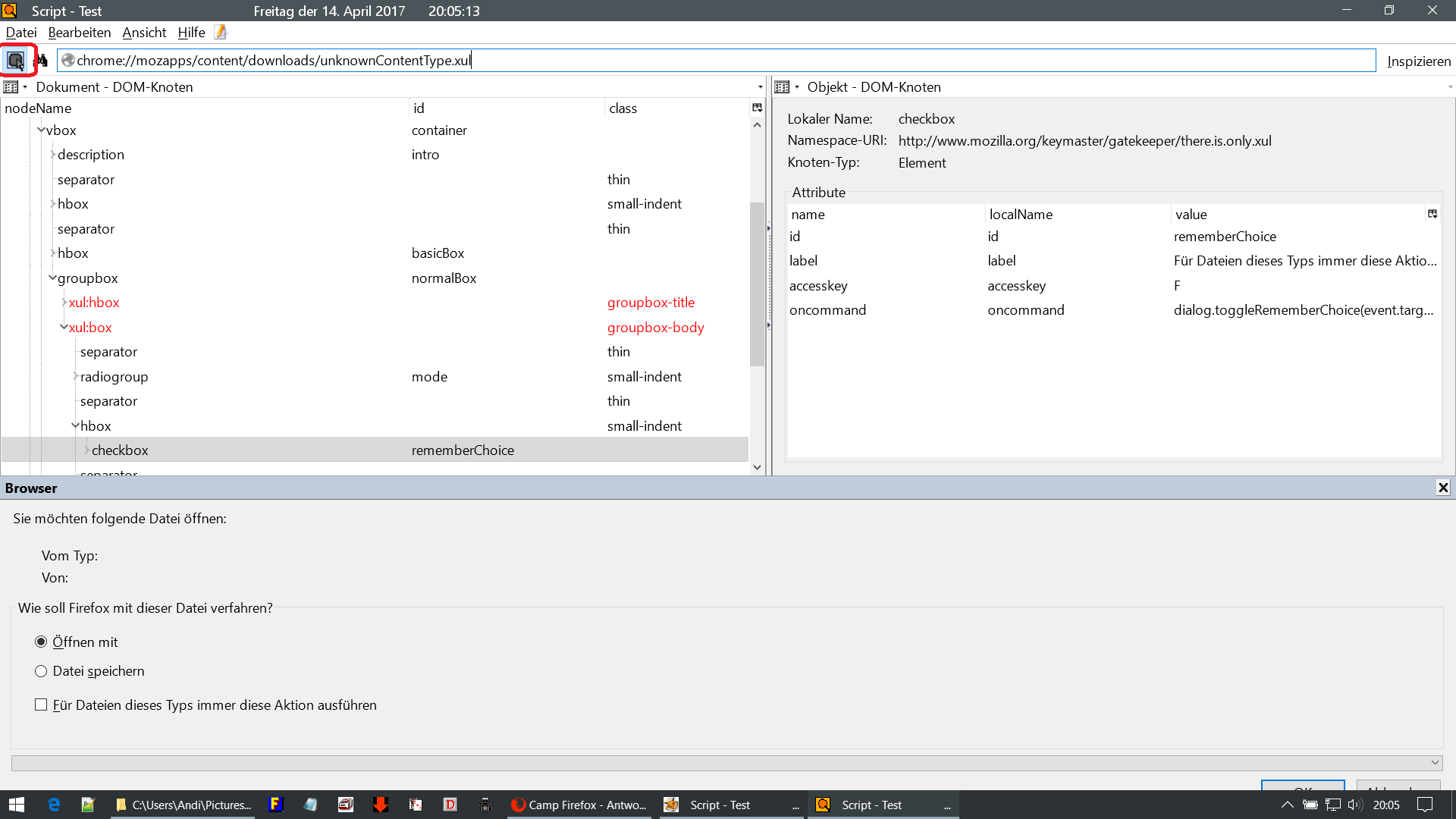Open the Ansicht menu
The height and width of the screenshot is (819, 1456).
coord(144,33)
